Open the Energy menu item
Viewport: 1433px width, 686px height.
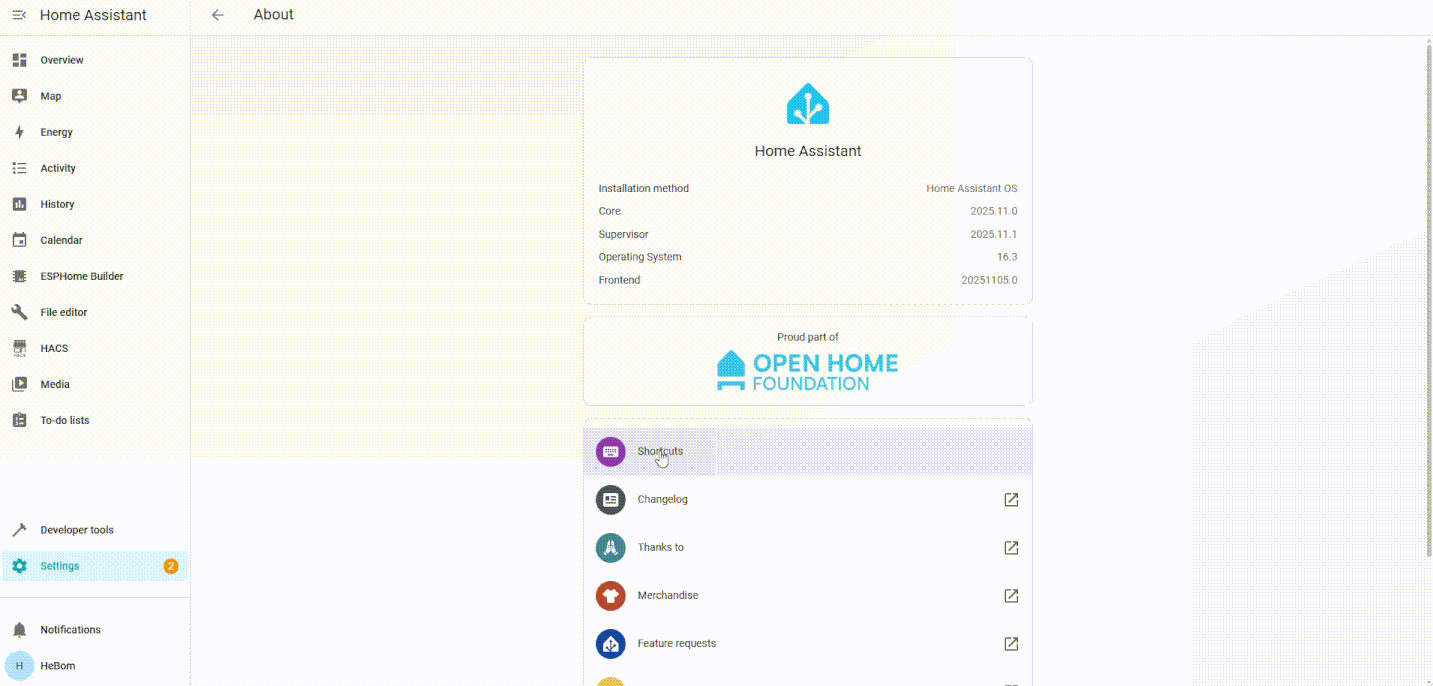[95, 132]
